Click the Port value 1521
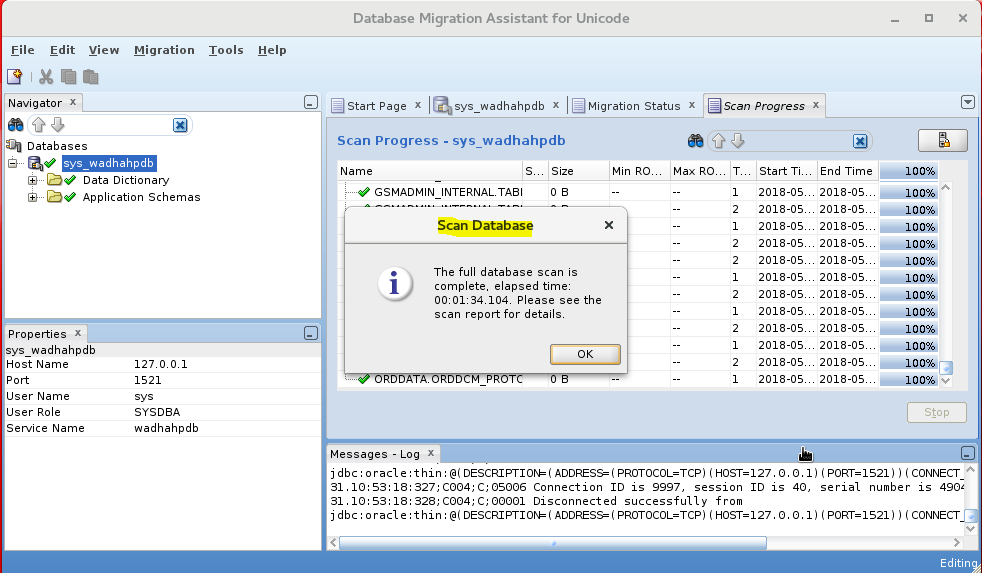 click(x=147, y=380)
